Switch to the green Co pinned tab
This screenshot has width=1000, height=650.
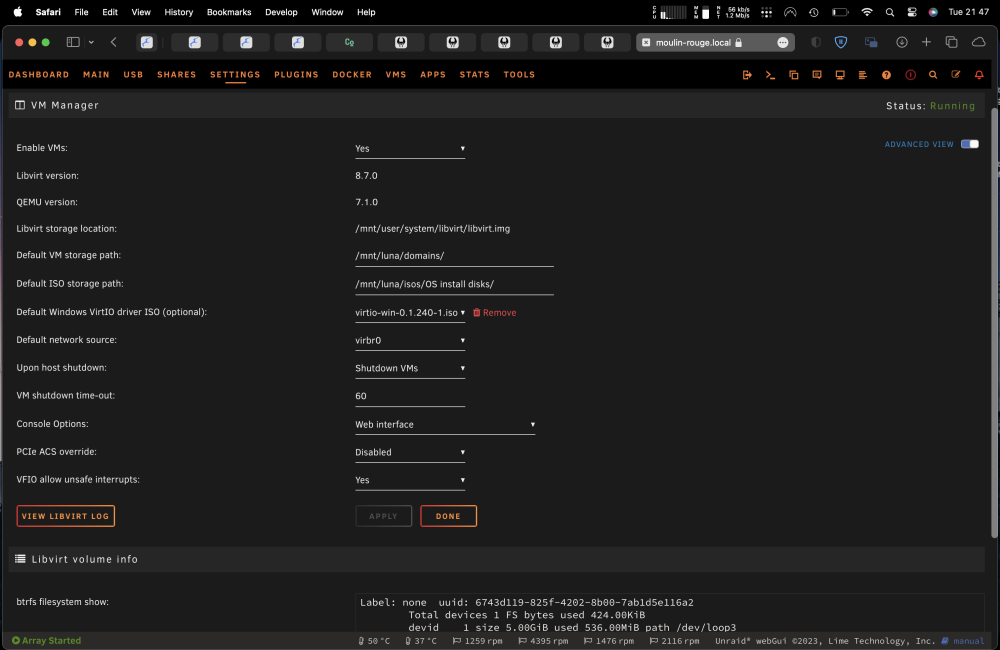349,42
